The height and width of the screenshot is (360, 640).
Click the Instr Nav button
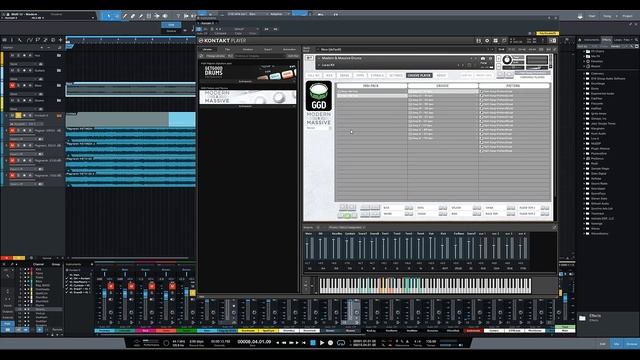click(x=293, y=56)
